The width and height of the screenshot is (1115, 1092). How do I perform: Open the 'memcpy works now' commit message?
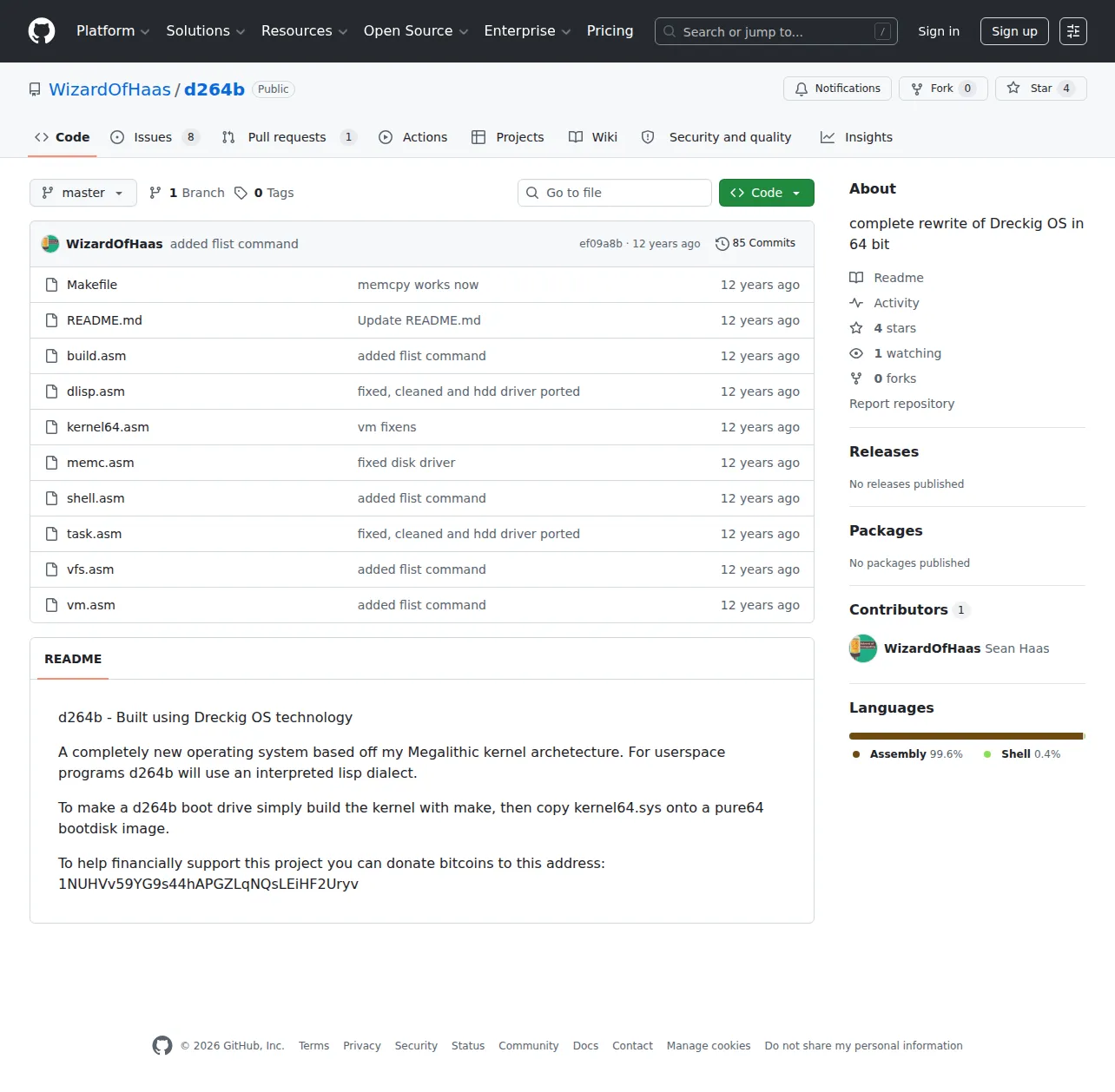click(418, 285)
